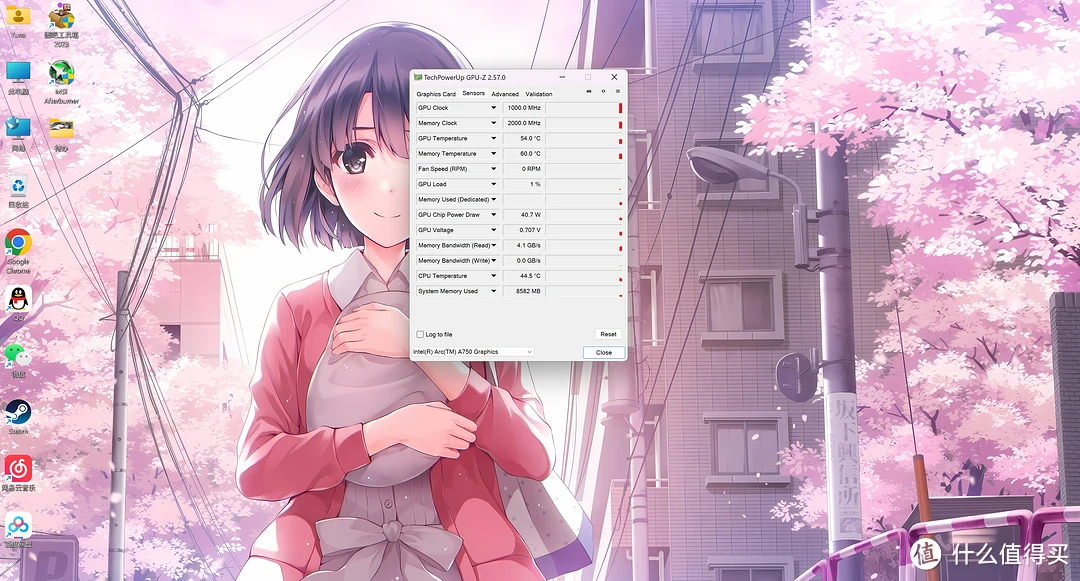
Task: Click the 2000.0 MHz Memory Clock value
Action: click(x=523, y=123)
